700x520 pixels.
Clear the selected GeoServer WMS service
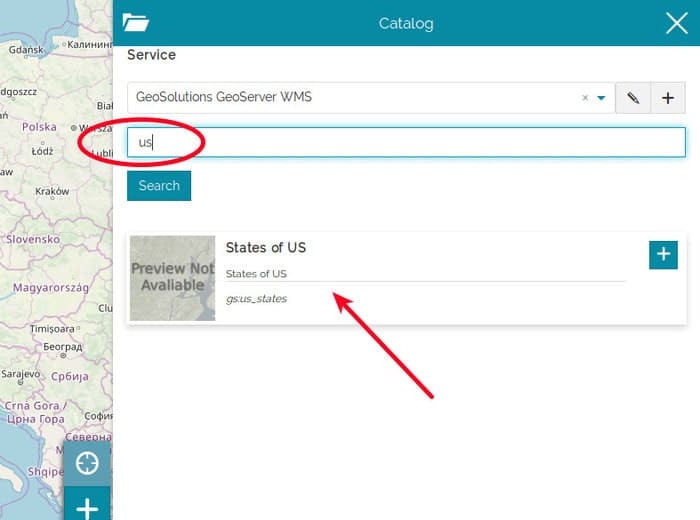tap(585, 98)
